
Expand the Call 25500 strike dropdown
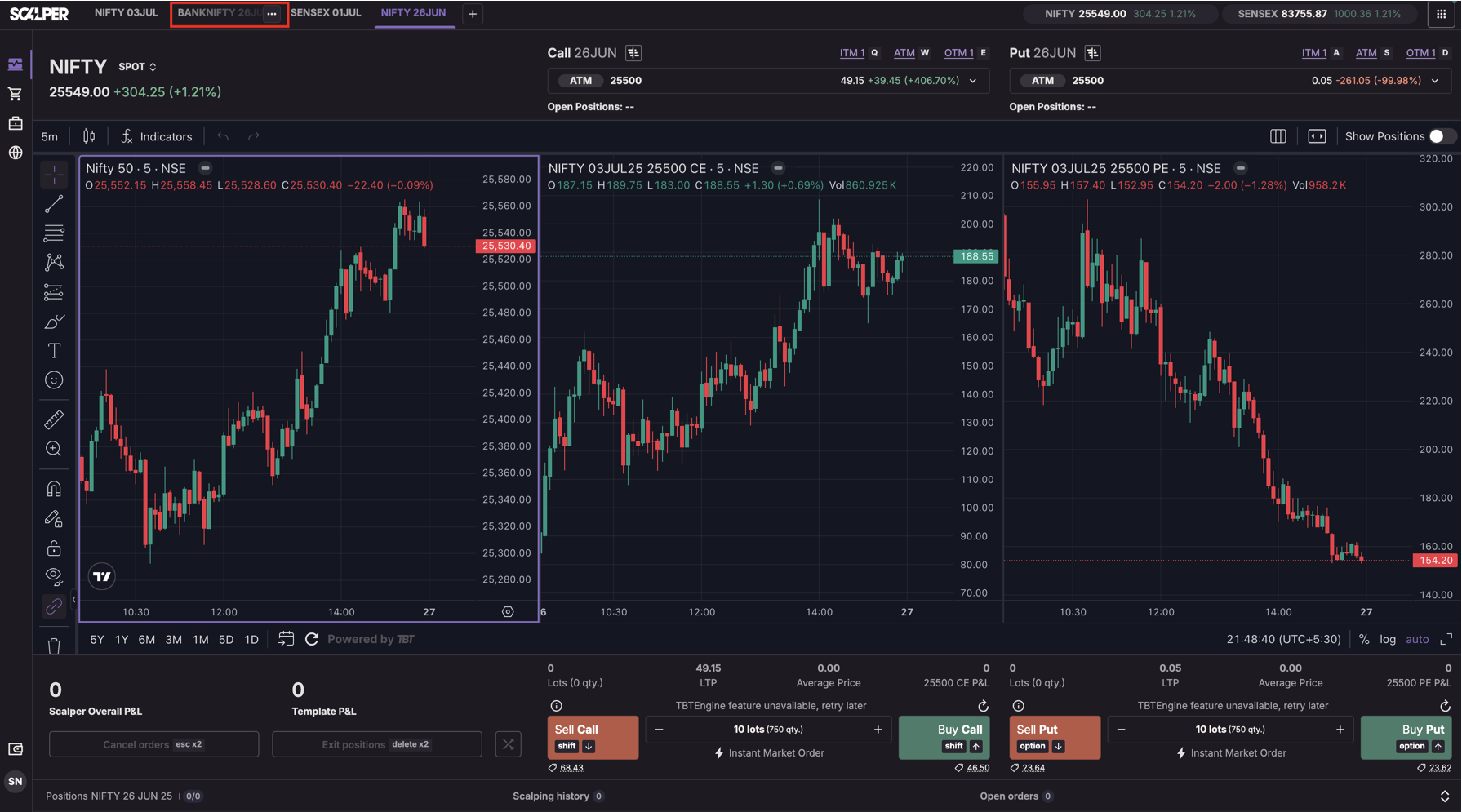pyautogui.click(x=972, y=81)
